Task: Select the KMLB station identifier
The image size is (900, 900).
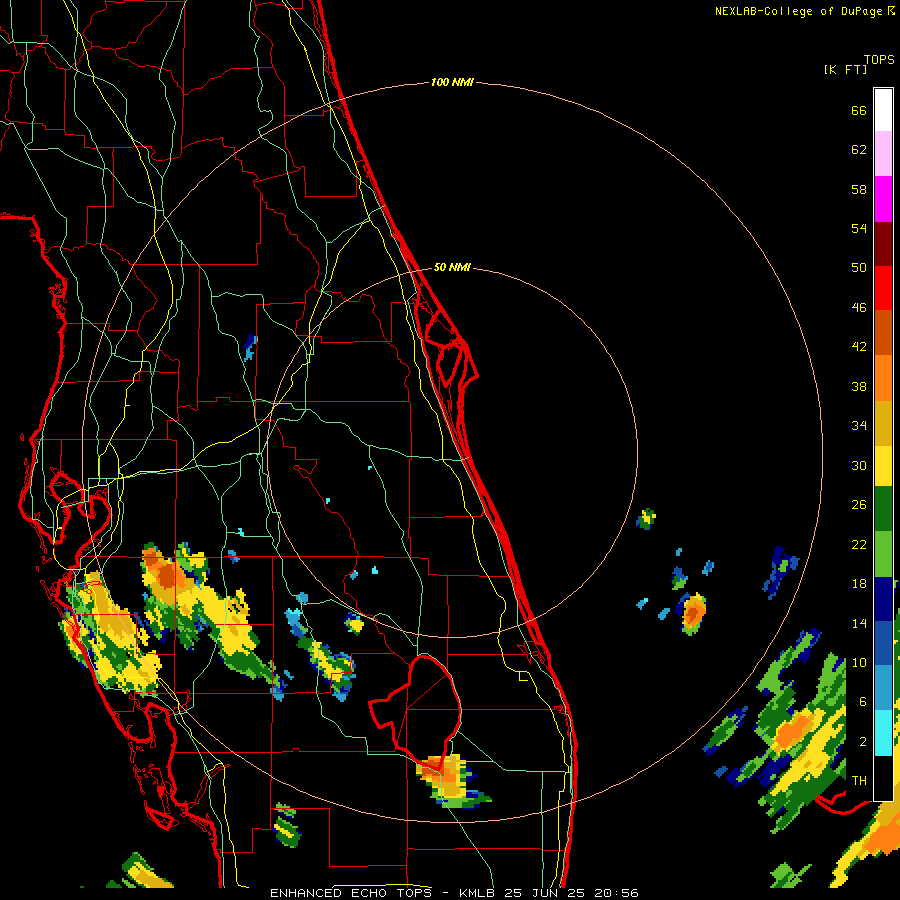Action: click(478, 893)
